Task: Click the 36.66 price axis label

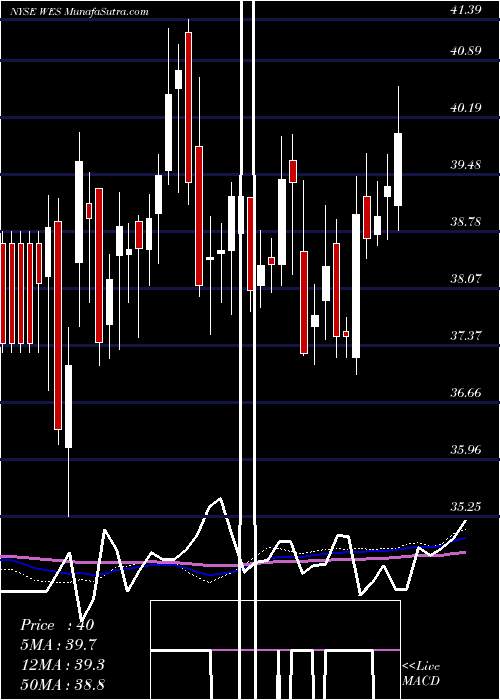Action: point(466,393)
